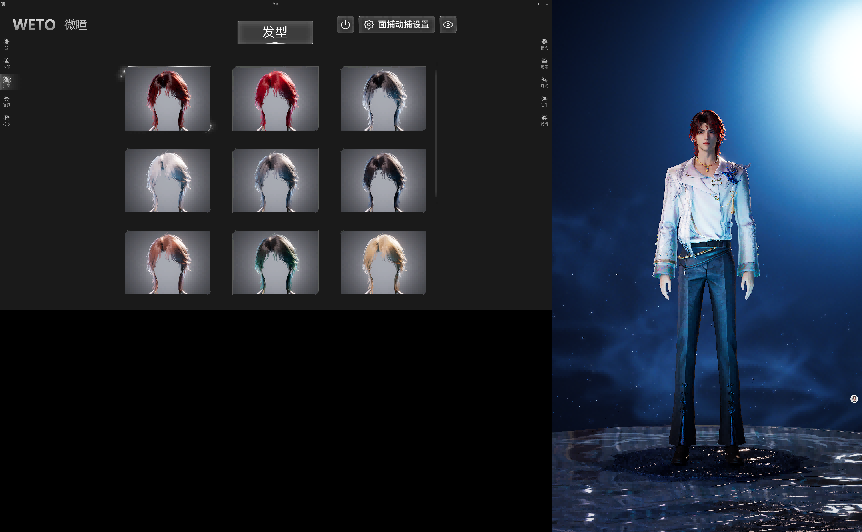Click the WETO 微瞳 logo

tap(49, 24)
